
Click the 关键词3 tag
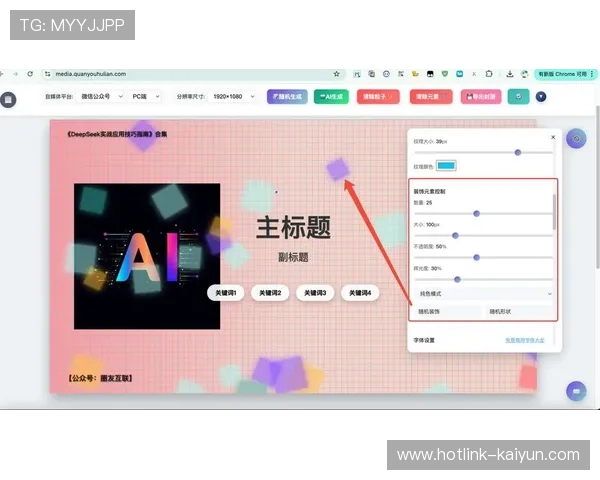click(x=315, y=293)
